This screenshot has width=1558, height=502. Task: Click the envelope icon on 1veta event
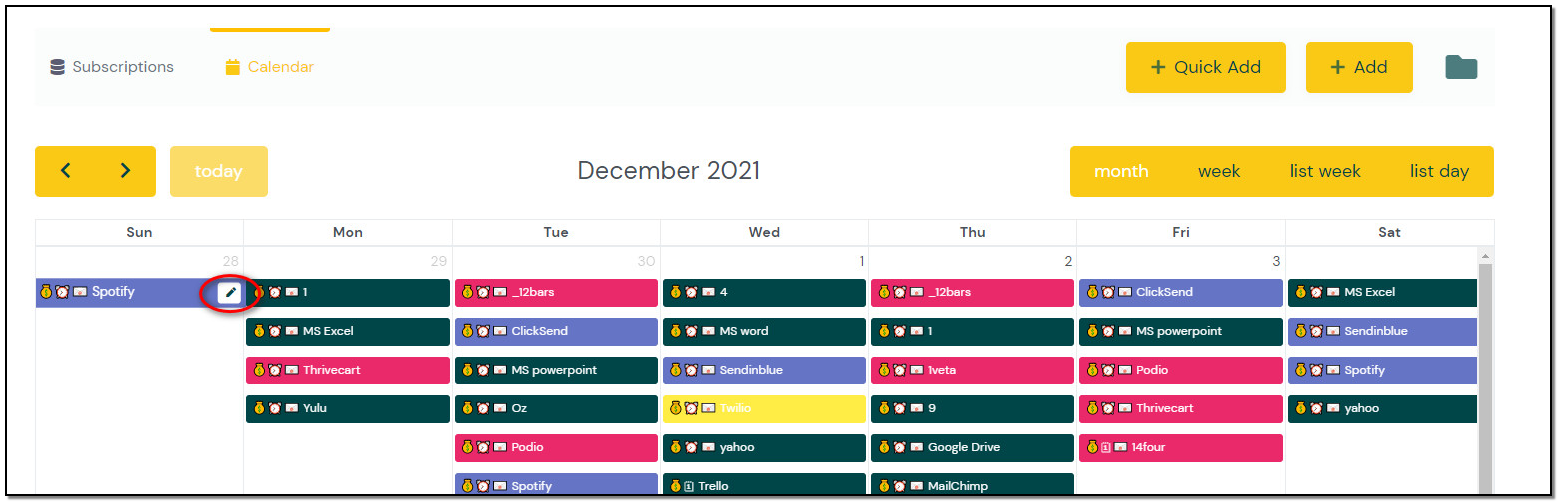tap(916, 370)
